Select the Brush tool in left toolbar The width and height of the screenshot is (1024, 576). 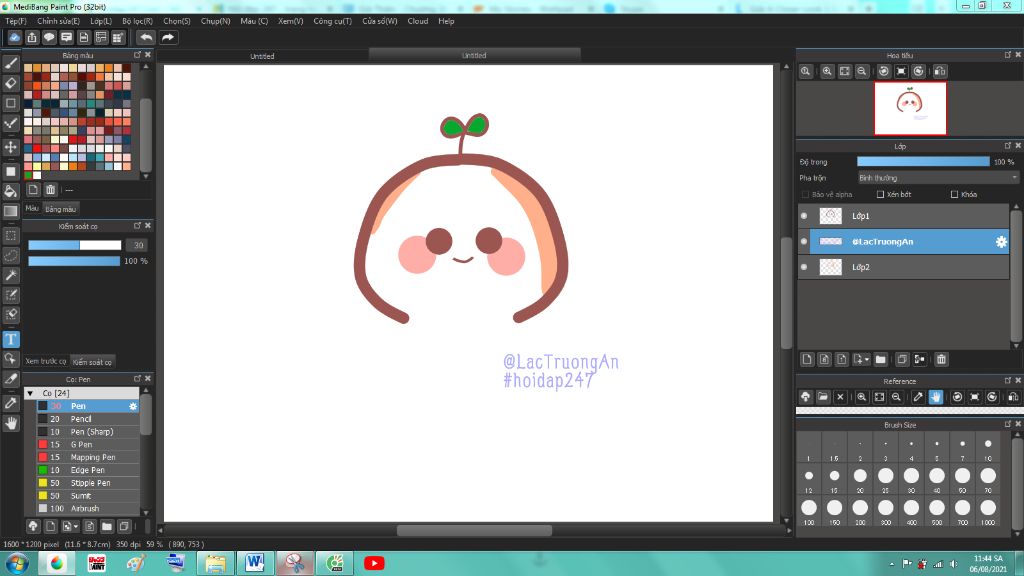click(11, 63)
